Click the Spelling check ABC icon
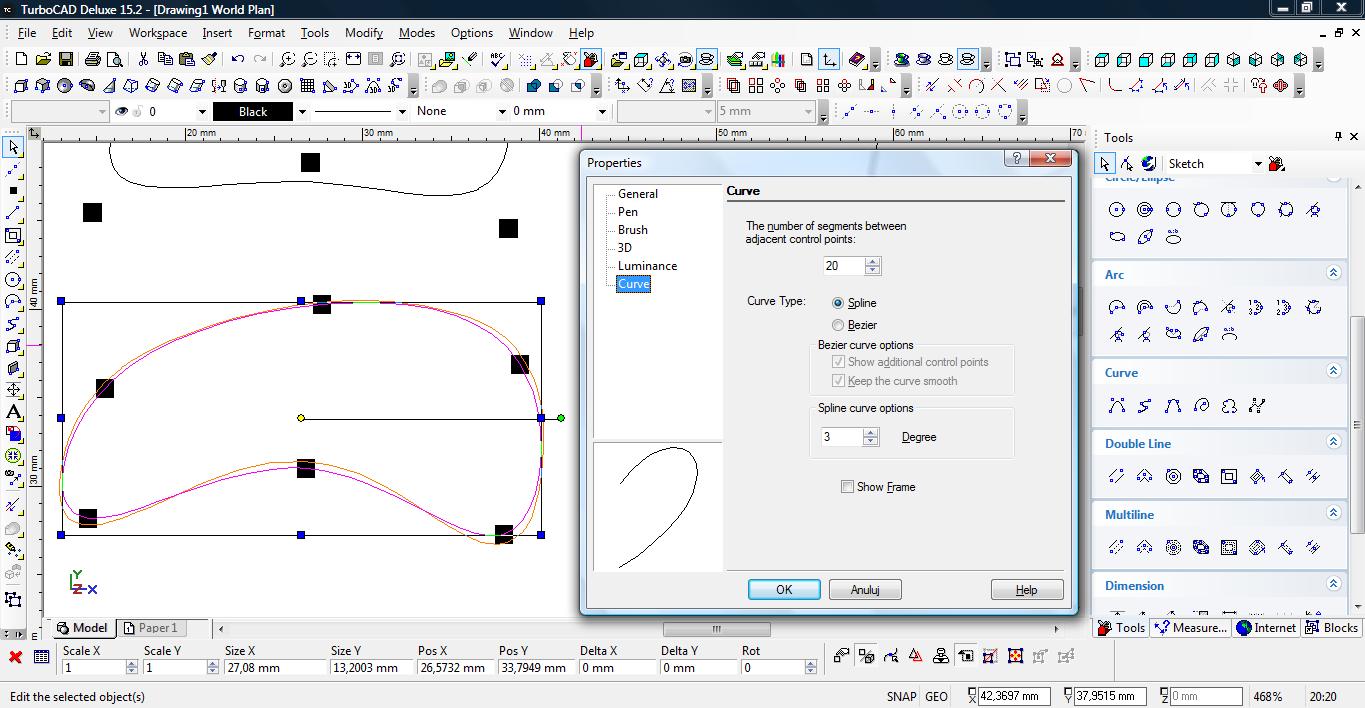The image size is (1365, 708). (498, 60)
